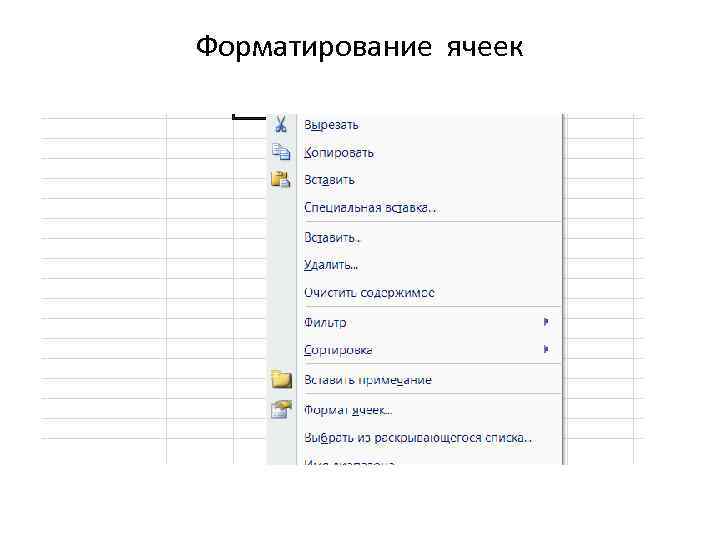Click the scissors Cut icon
Image resolution: width=720 pixels, height=540 pixels.
click(281, 124)
